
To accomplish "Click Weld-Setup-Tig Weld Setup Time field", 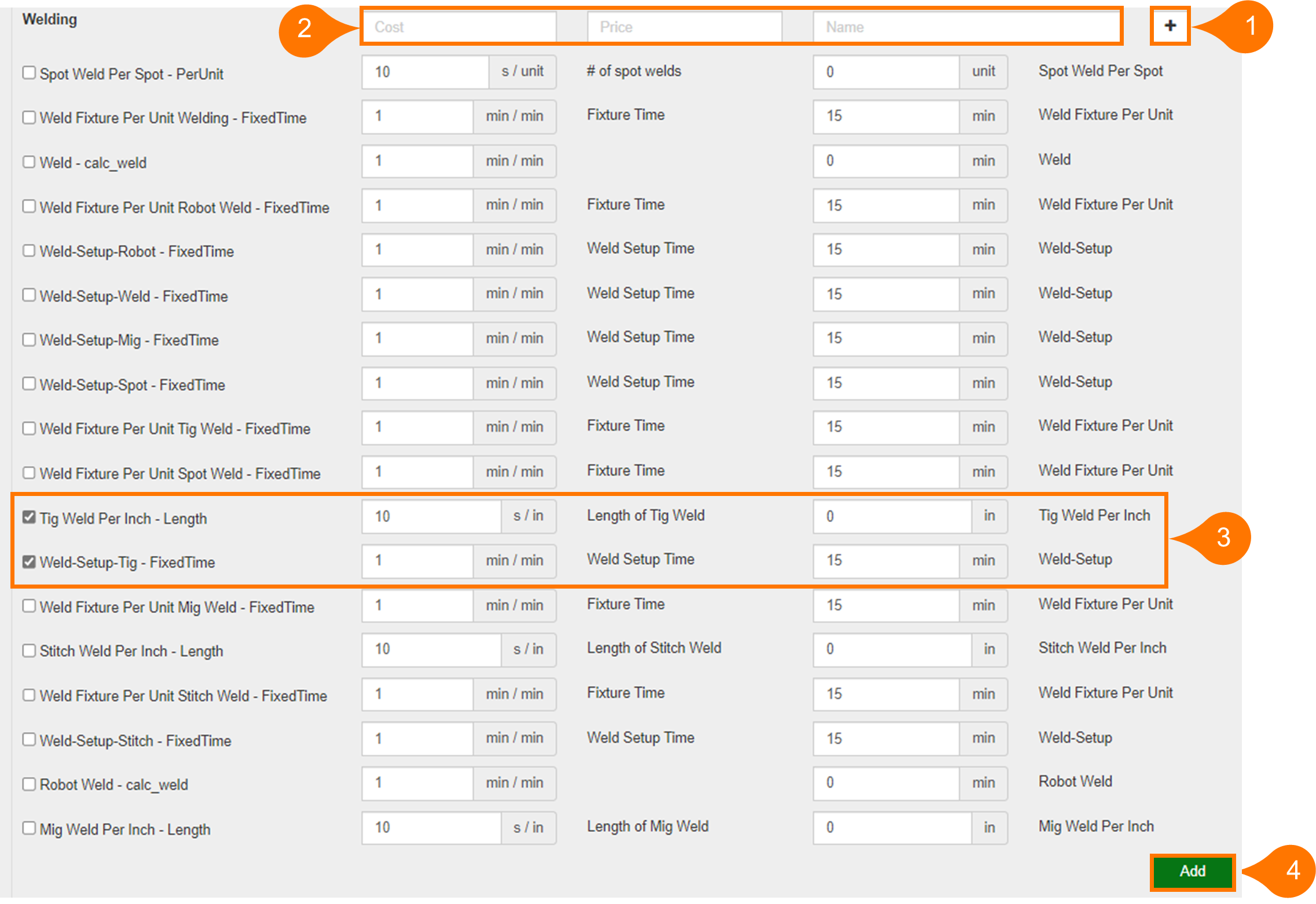I will 886,561.
